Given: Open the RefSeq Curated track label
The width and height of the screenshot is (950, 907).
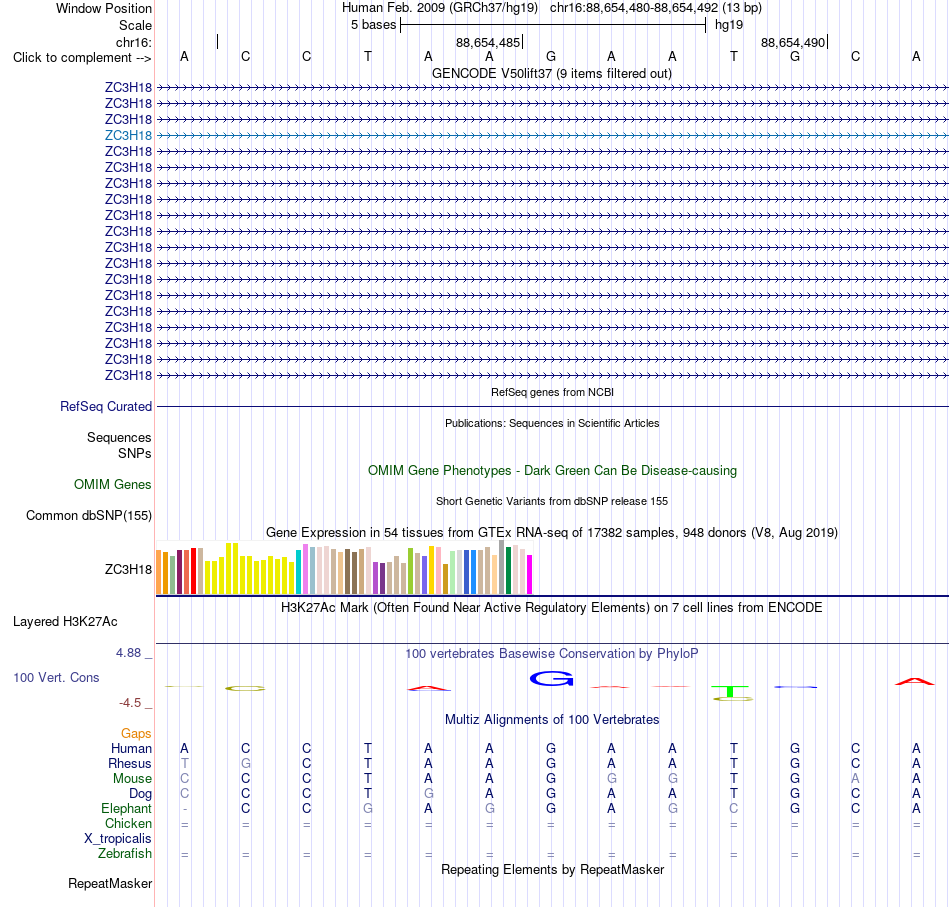Looking at the screenshot, I should 105,407.
